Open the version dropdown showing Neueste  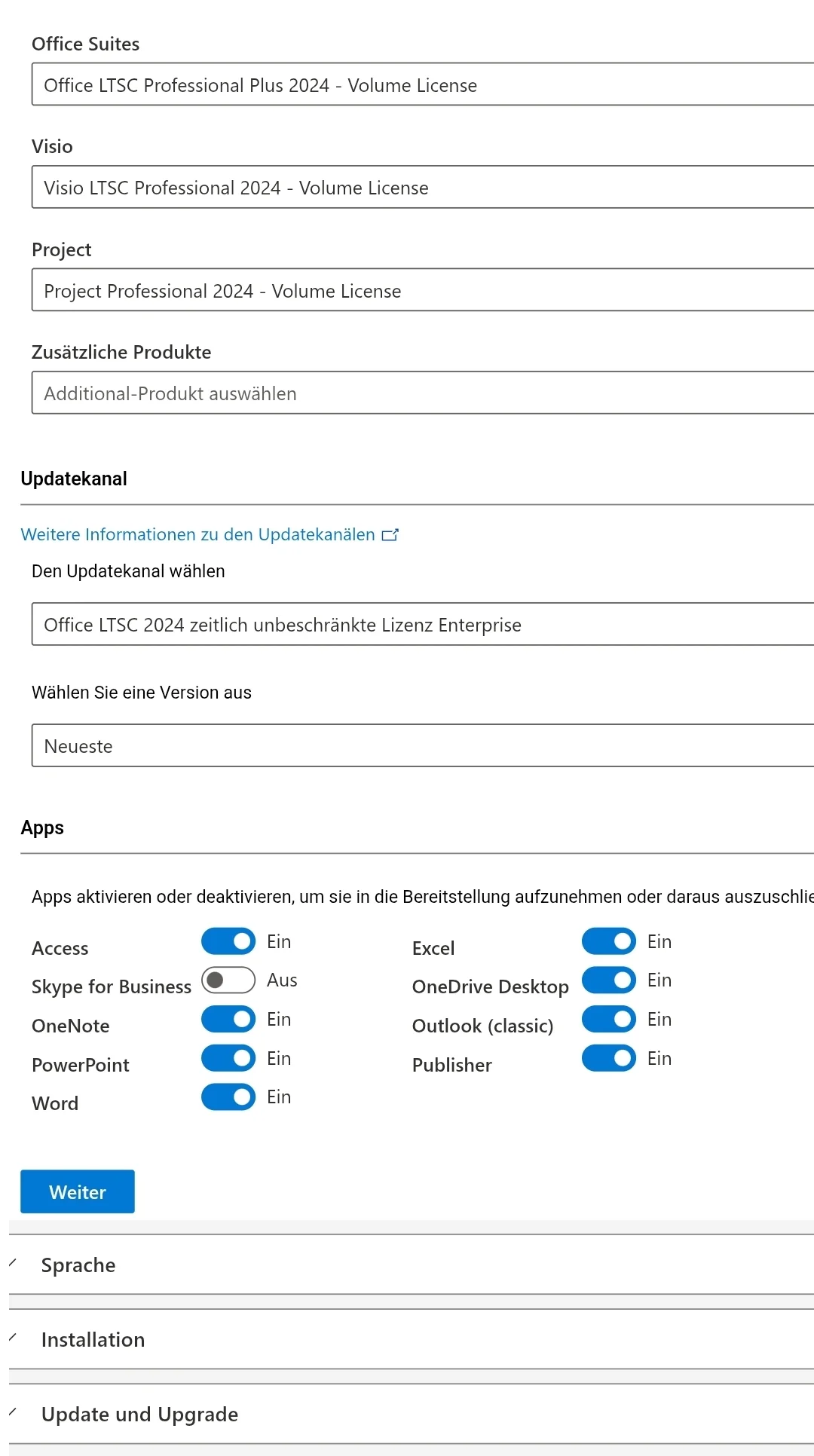[x=423, y=745]
